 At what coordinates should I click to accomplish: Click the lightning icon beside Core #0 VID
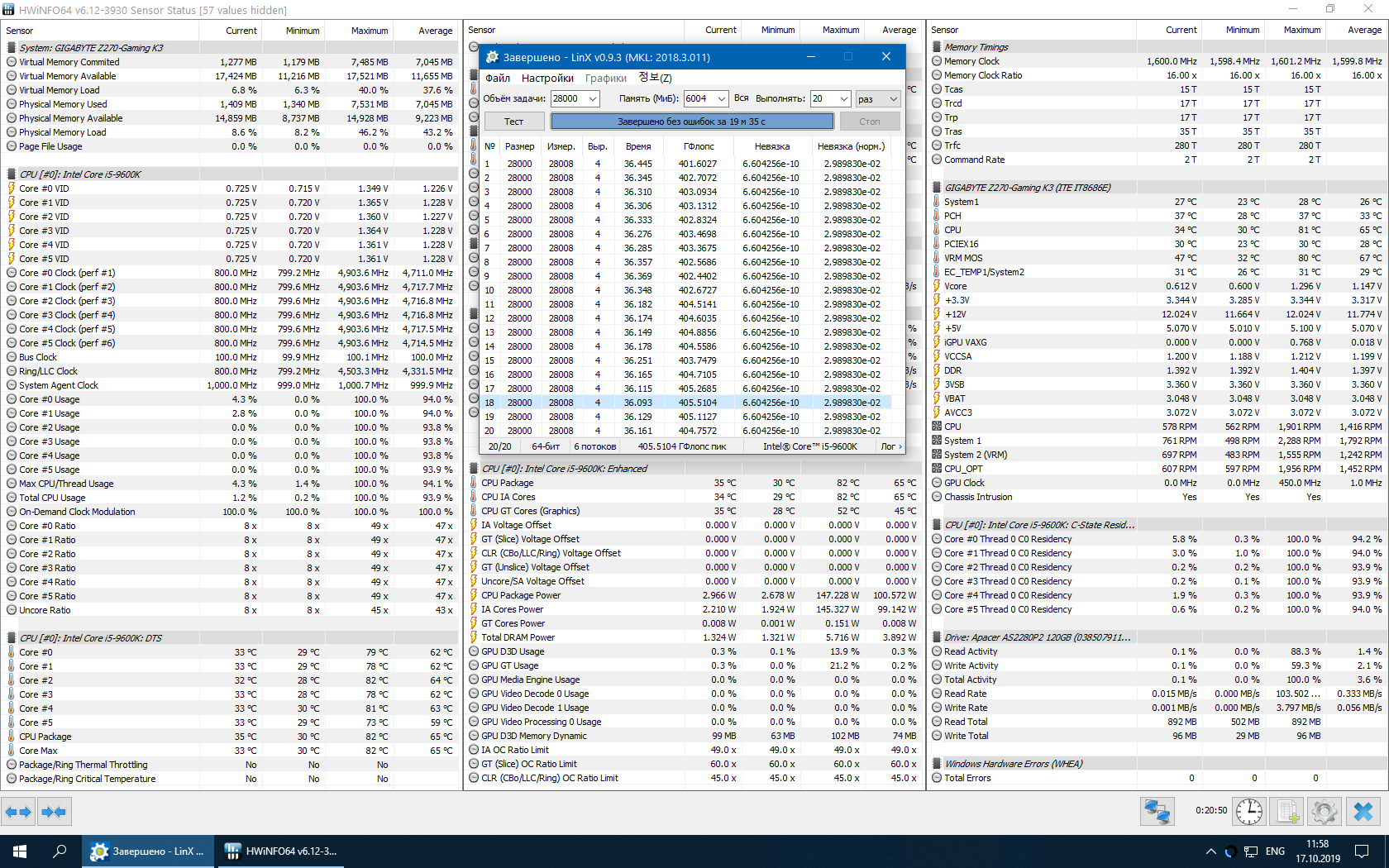(x=12, y=188)
